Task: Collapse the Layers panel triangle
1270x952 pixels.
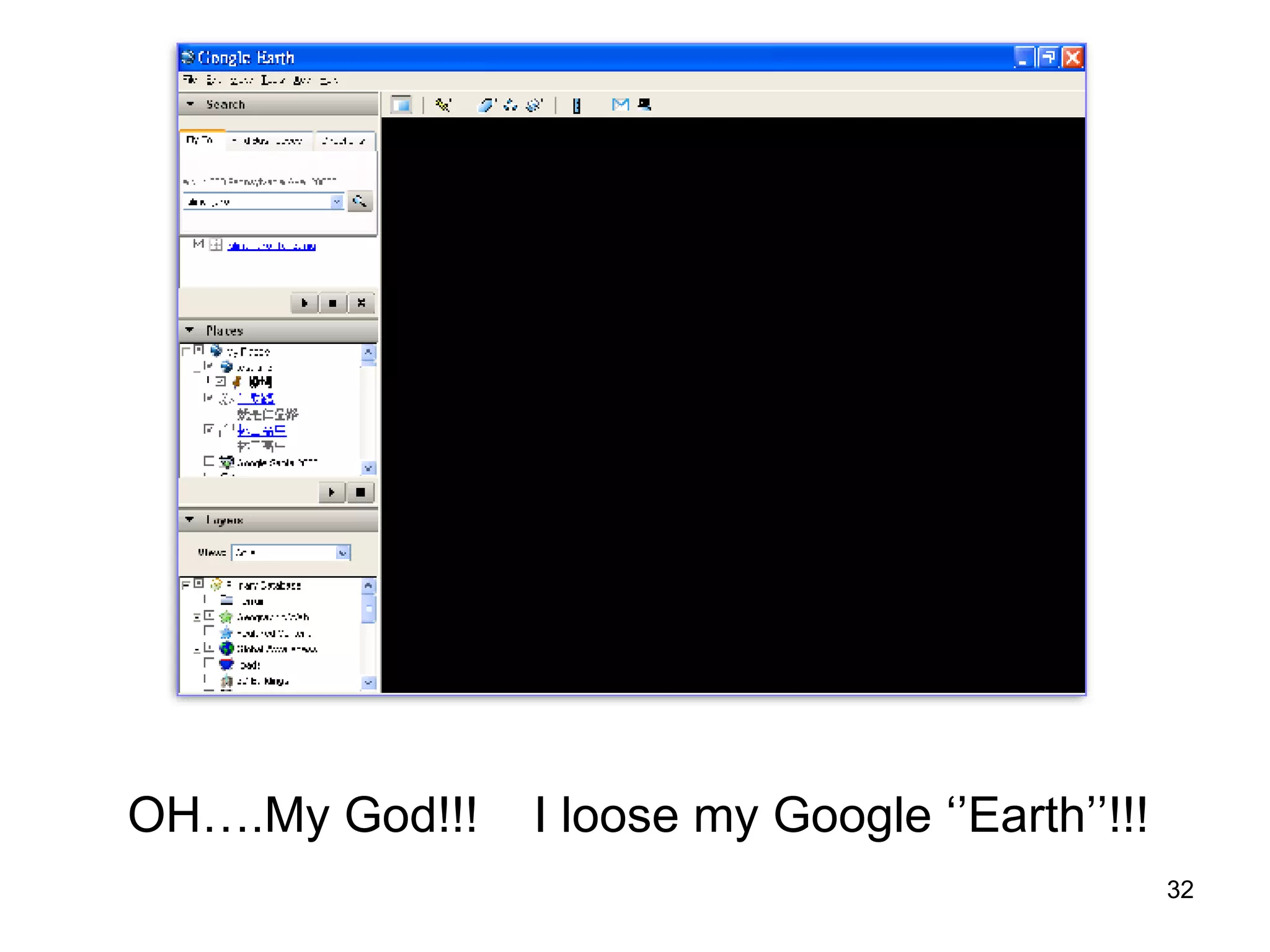Action: (190, 519)
